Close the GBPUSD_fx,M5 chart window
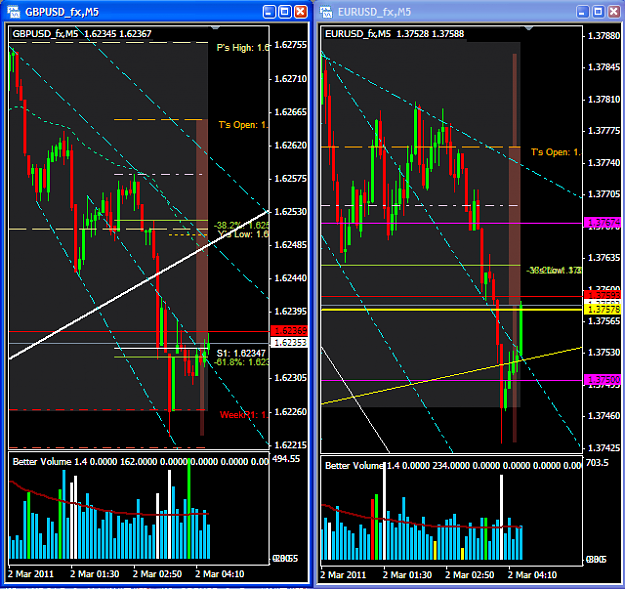Viewport: 625px width, 589px height. 301,12
